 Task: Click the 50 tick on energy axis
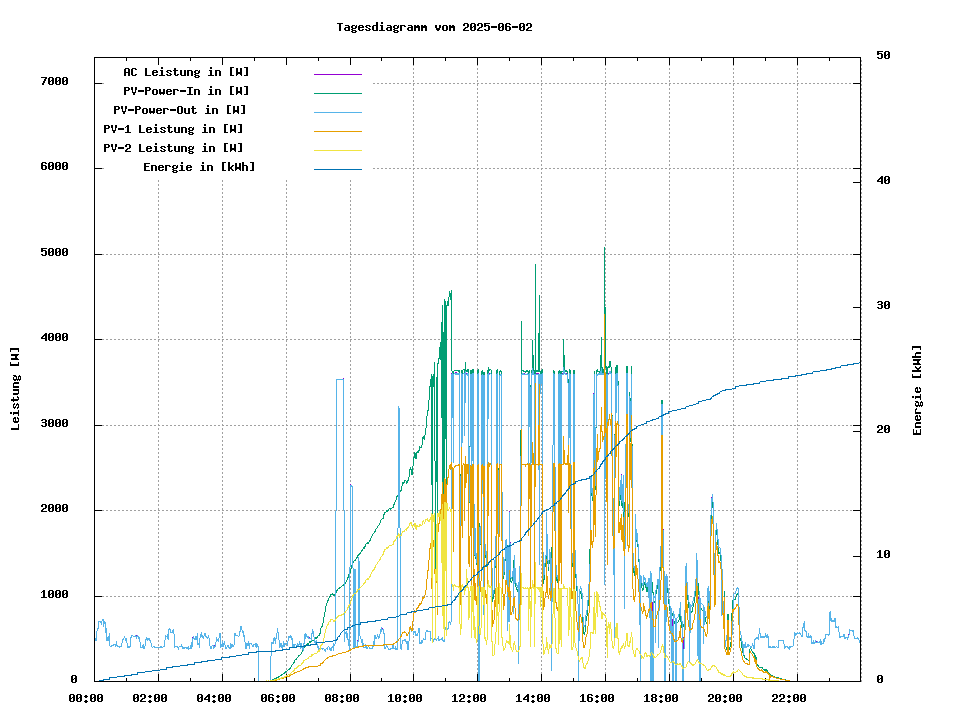click(x=883, y=55)
